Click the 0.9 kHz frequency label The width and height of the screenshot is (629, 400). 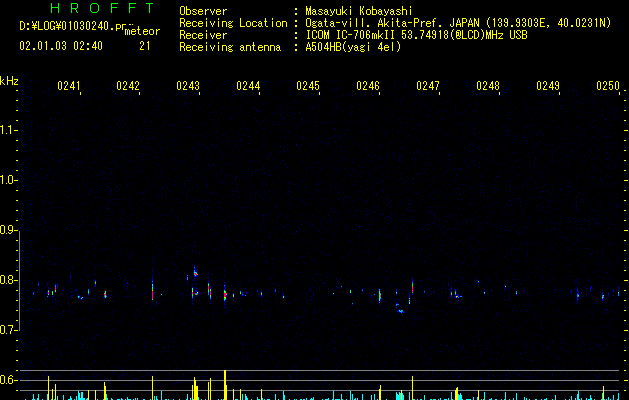[8, 230]
